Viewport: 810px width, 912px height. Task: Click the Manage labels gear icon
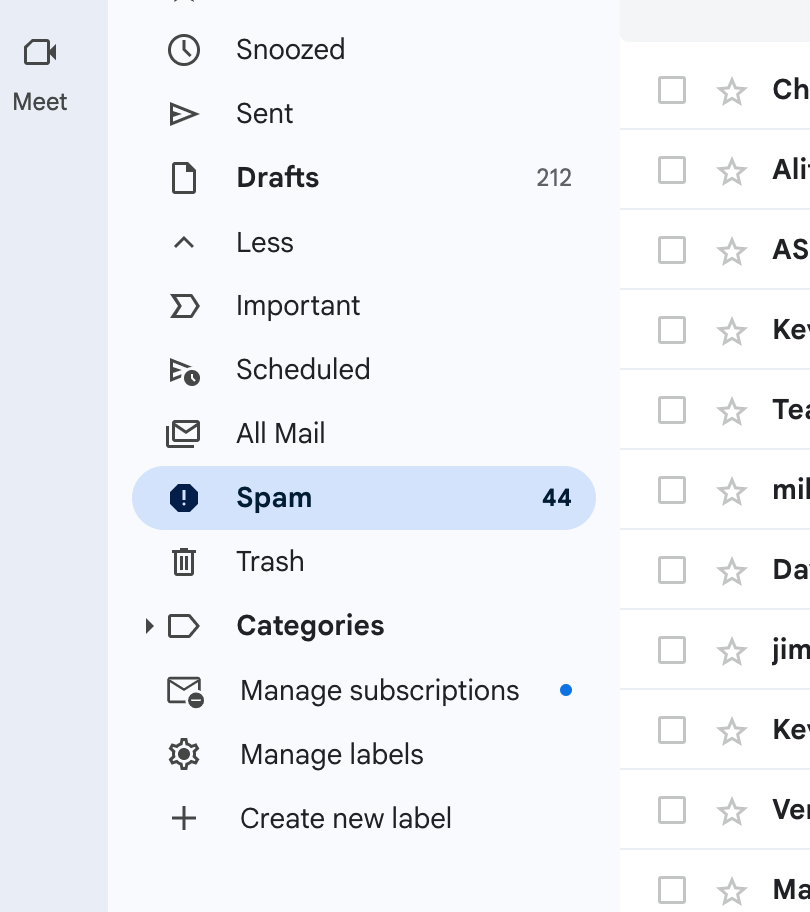(x=184, y=754)
